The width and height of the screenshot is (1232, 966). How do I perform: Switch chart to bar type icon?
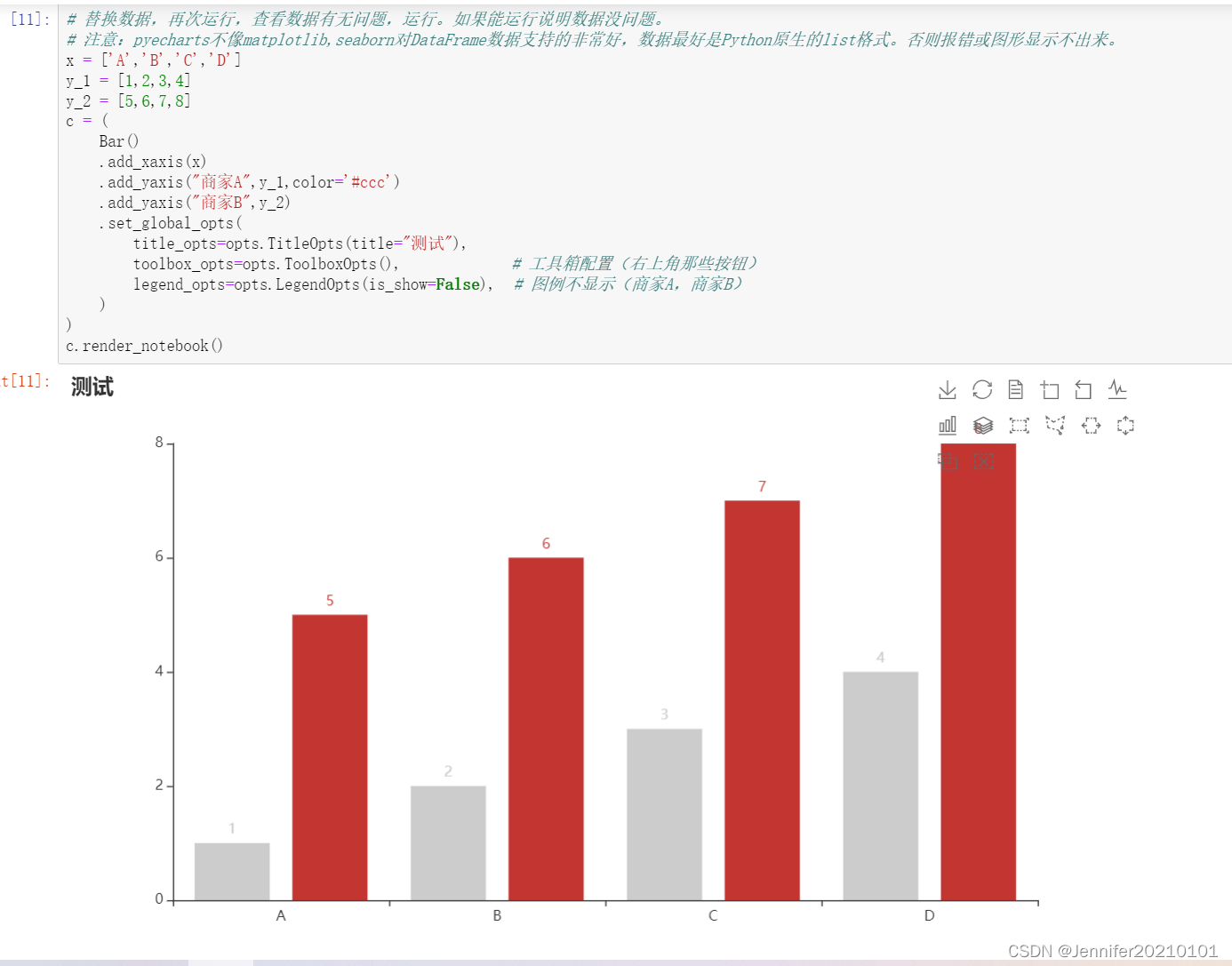[948, 425]
